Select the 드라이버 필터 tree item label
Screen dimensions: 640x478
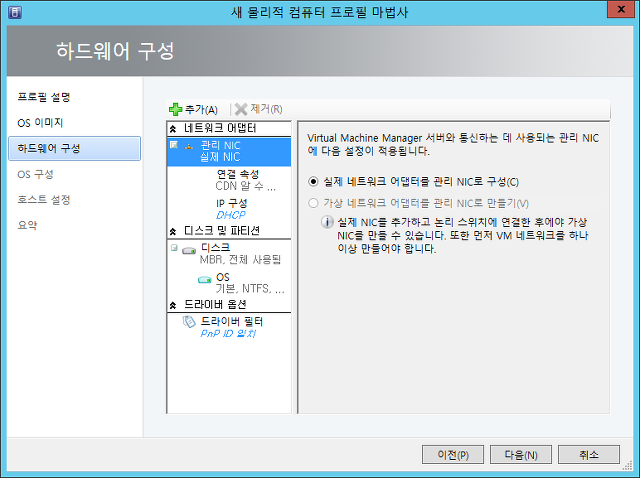click(x=231, y=322)
